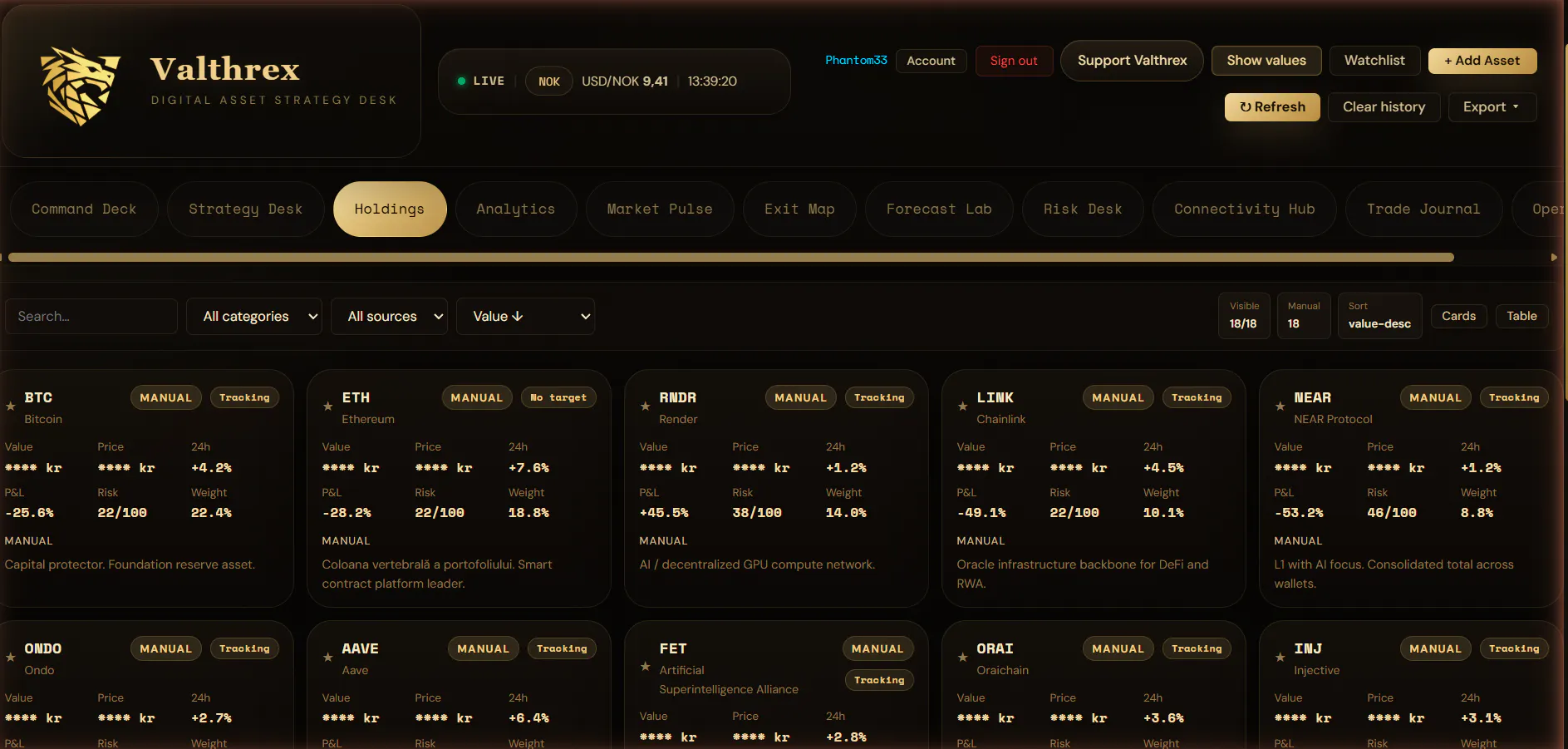Click the MANUAL badge on NEAR
Viewport: 1568px width, 749px height.
tap(1435, 398)
